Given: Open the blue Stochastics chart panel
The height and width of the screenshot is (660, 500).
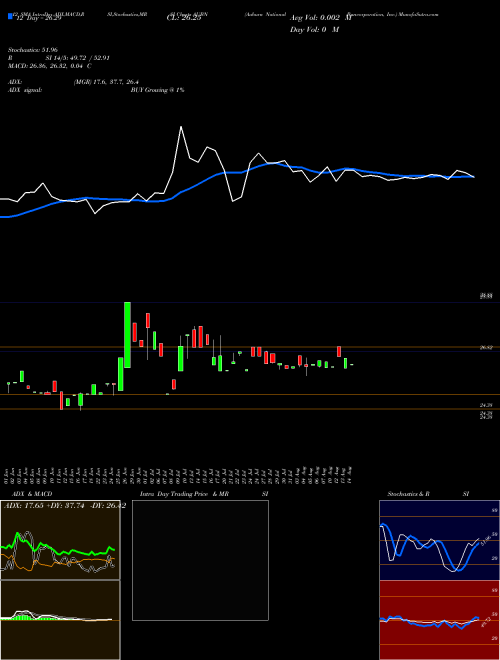Looking at the screenshot, I should click(439, 540).
